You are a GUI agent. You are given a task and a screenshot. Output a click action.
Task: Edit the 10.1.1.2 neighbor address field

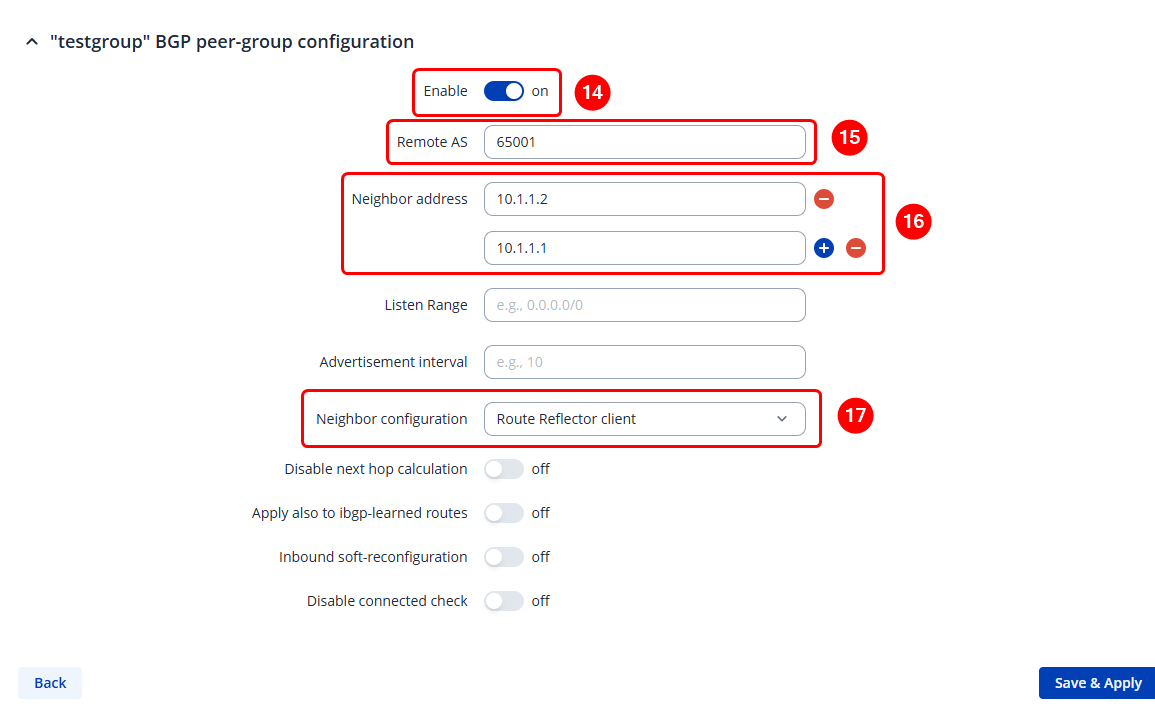pos(644,199)
